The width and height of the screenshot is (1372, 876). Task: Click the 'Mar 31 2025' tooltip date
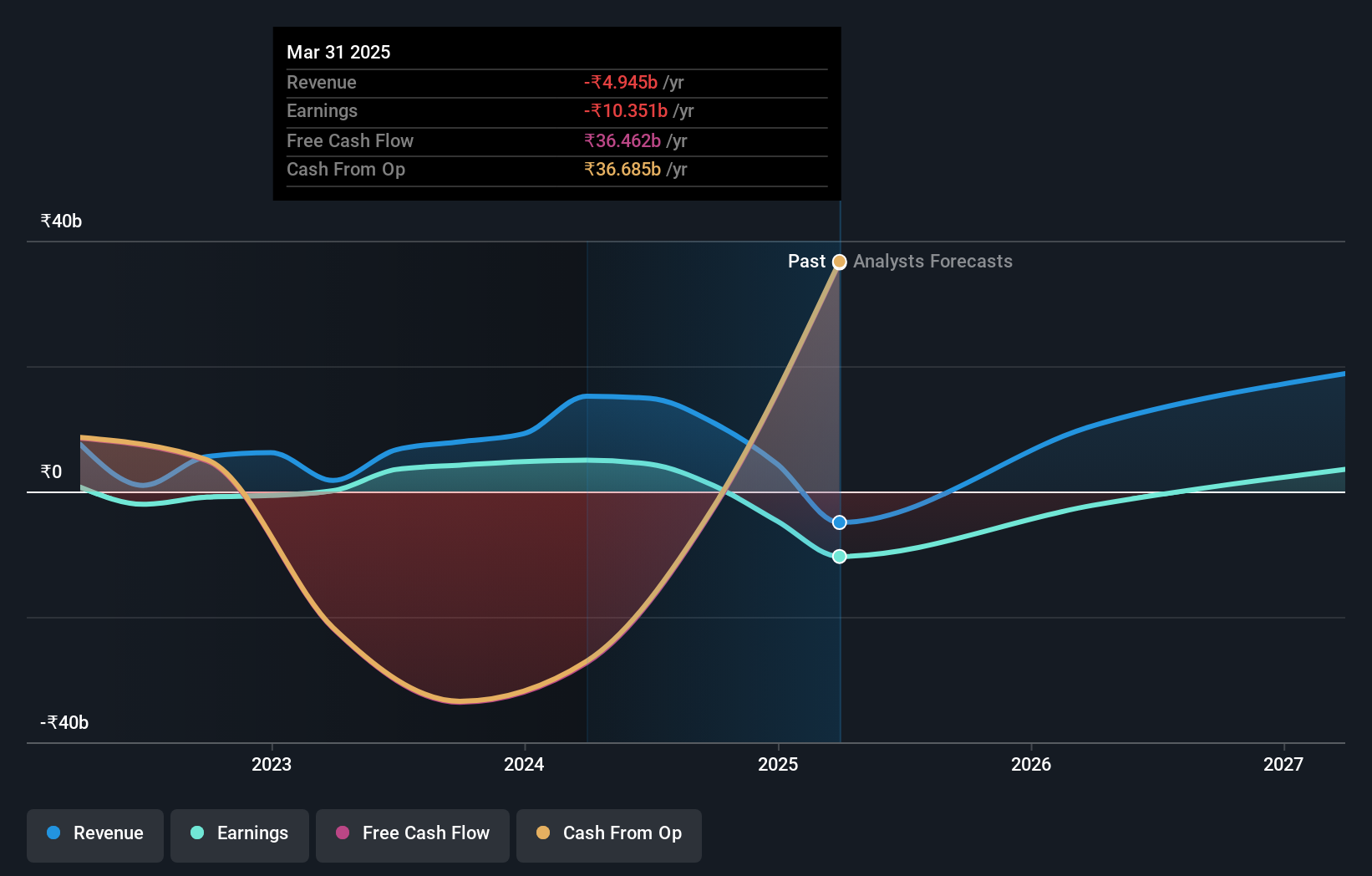[338, 52]
